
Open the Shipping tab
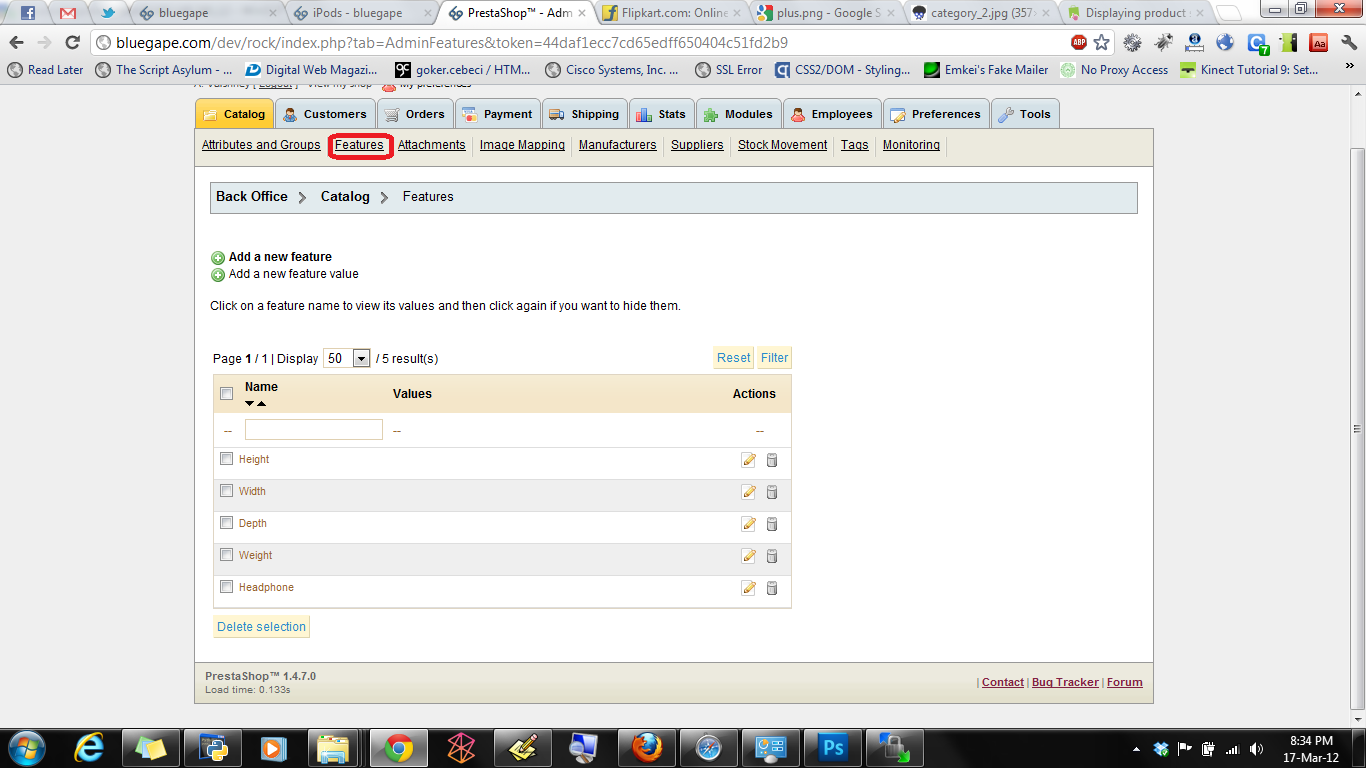[x=585, y=114]
